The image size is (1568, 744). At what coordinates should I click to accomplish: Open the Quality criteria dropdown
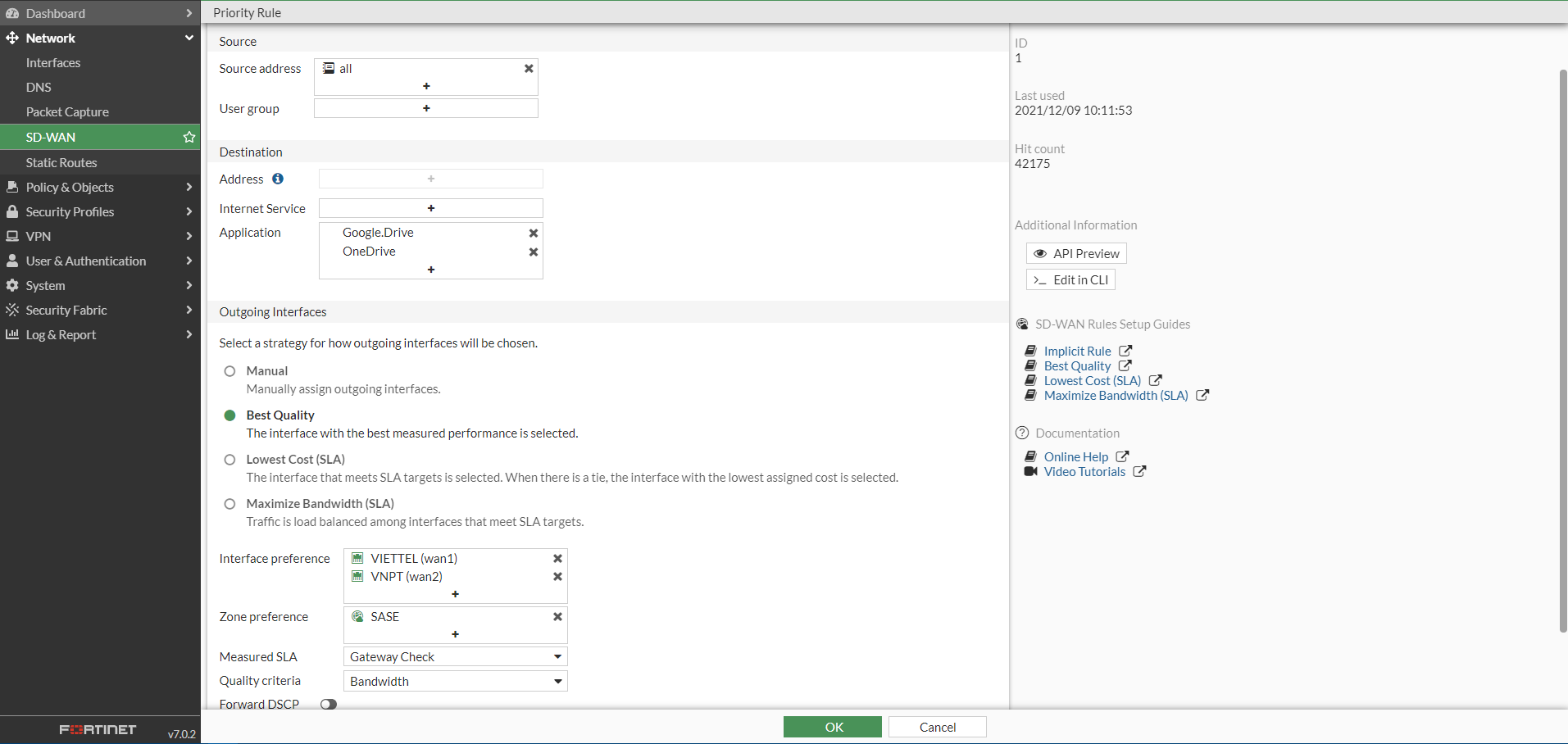[x=456, y=682]
